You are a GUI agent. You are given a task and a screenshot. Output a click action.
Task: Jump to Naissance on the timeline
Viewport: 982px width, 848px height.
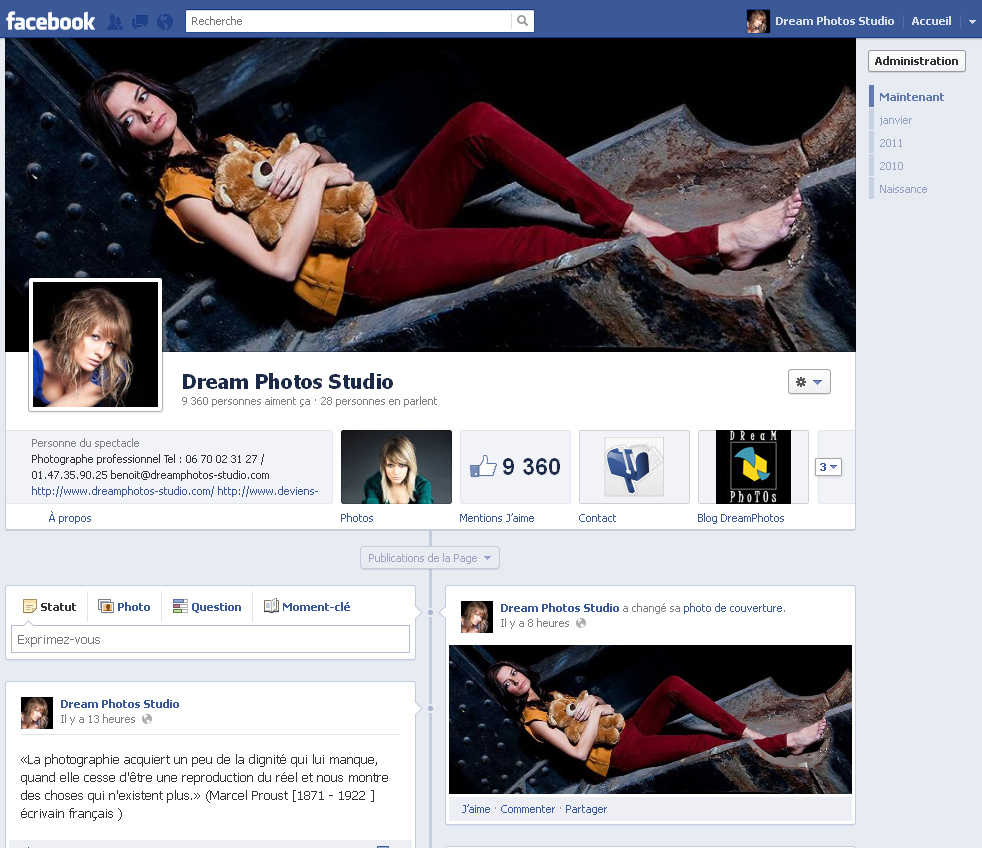click(903, 189)
